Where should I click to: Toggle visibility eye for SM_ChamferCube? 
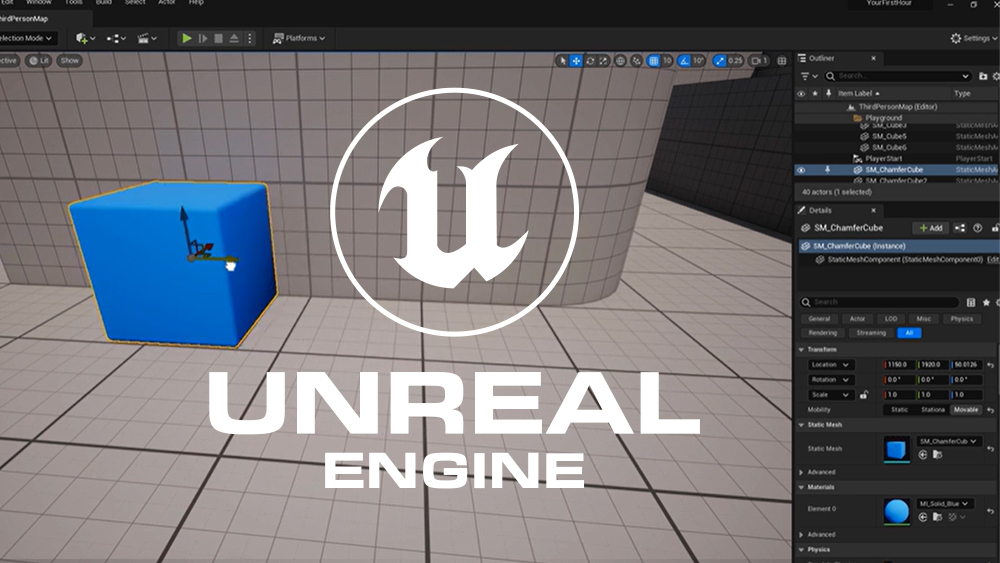[x=801, y=170]
